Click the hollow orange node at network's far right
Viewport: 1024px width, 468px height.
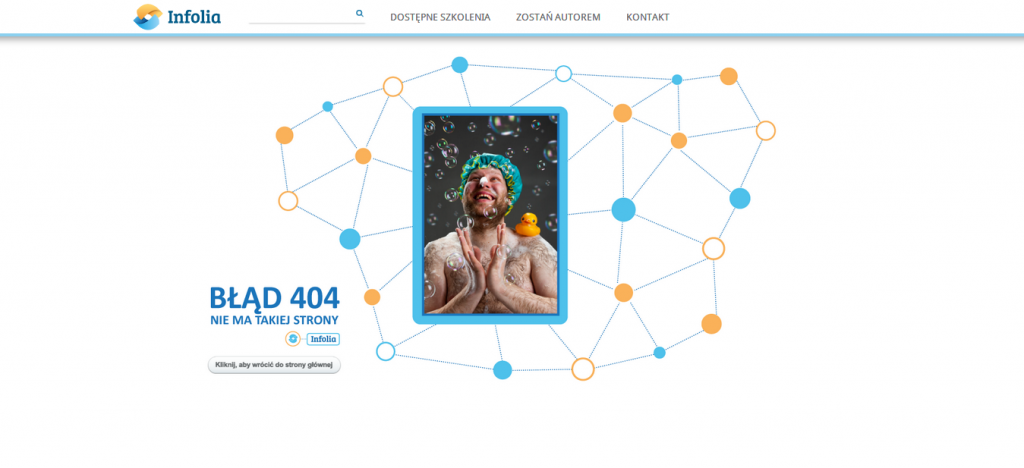point(765,131)
